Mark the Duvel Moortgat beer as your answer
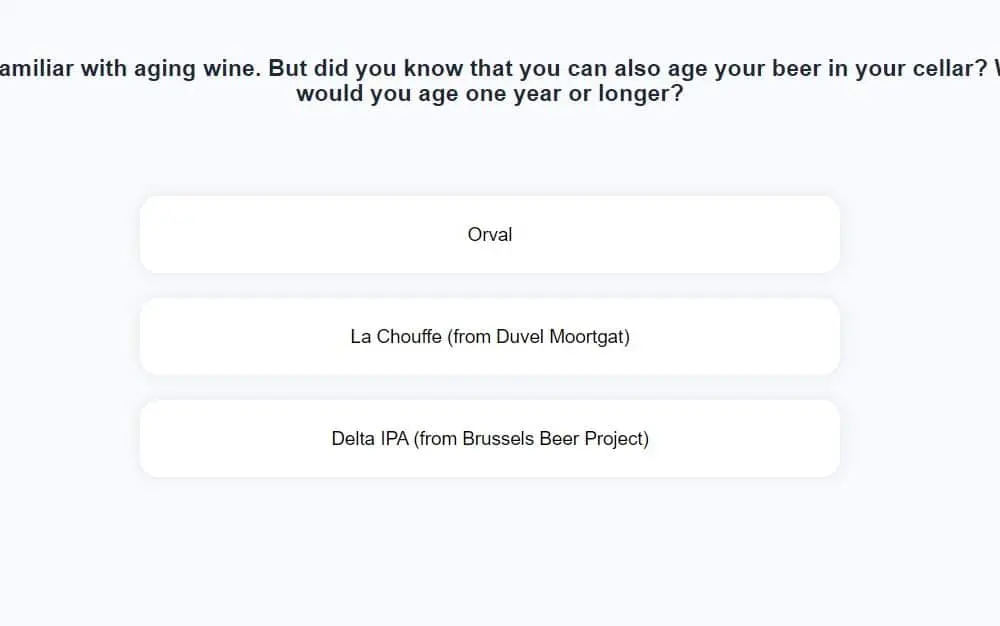The image size is (1000, 626). [490, 337]
